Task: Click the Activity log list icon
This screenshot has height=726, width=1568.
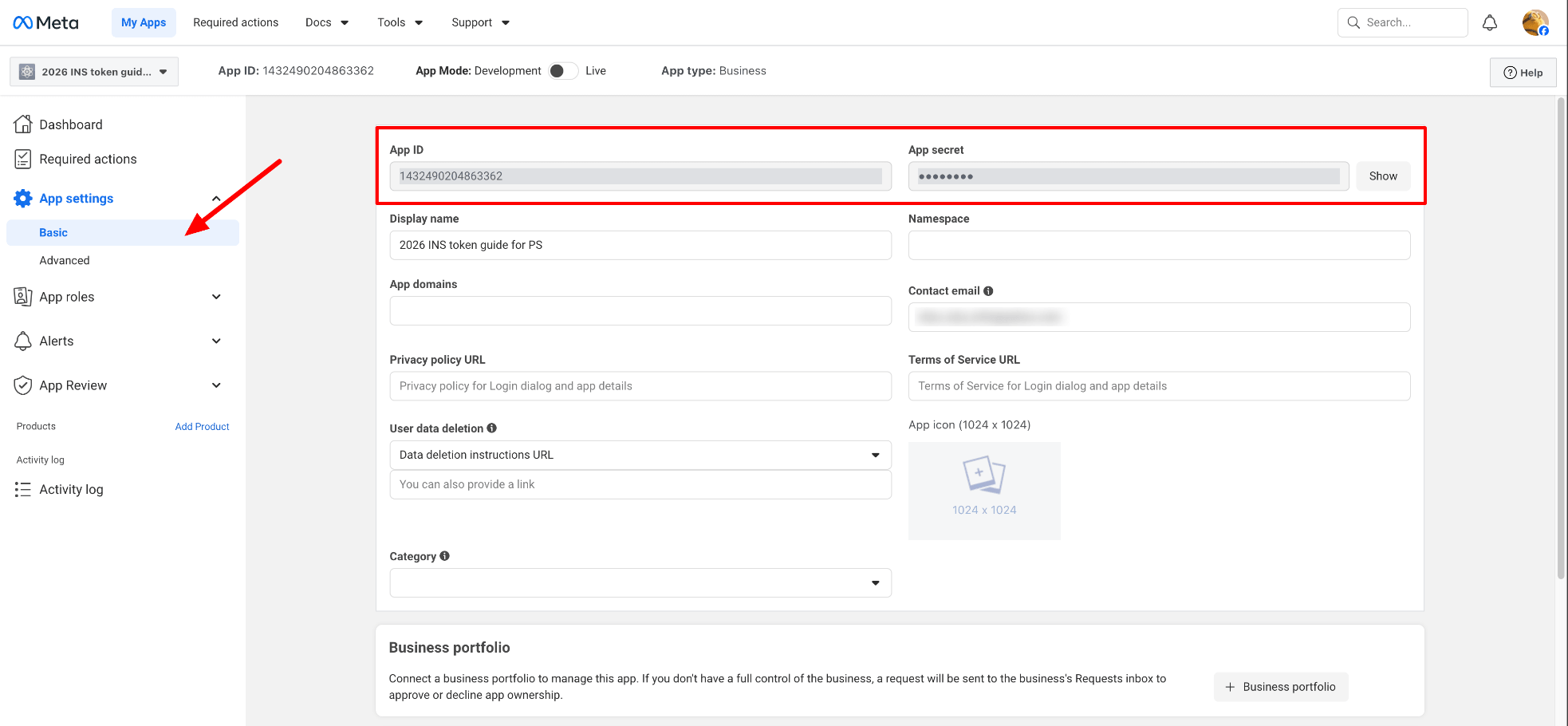Action: (x=23, y=490)
